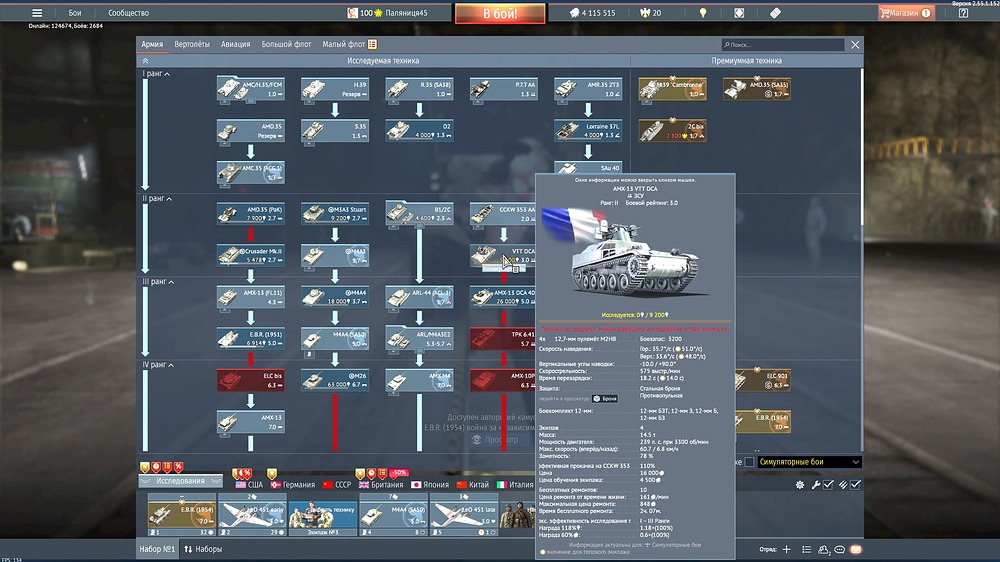
Task: Select the locked ELC bis card
Action: (251, 380)
